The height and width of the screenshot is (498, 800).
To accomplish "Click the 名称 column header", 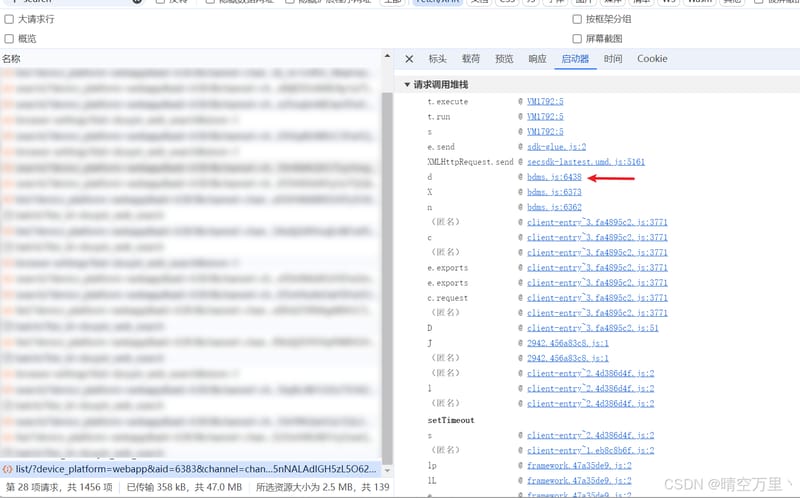I will tap(11, 59).
